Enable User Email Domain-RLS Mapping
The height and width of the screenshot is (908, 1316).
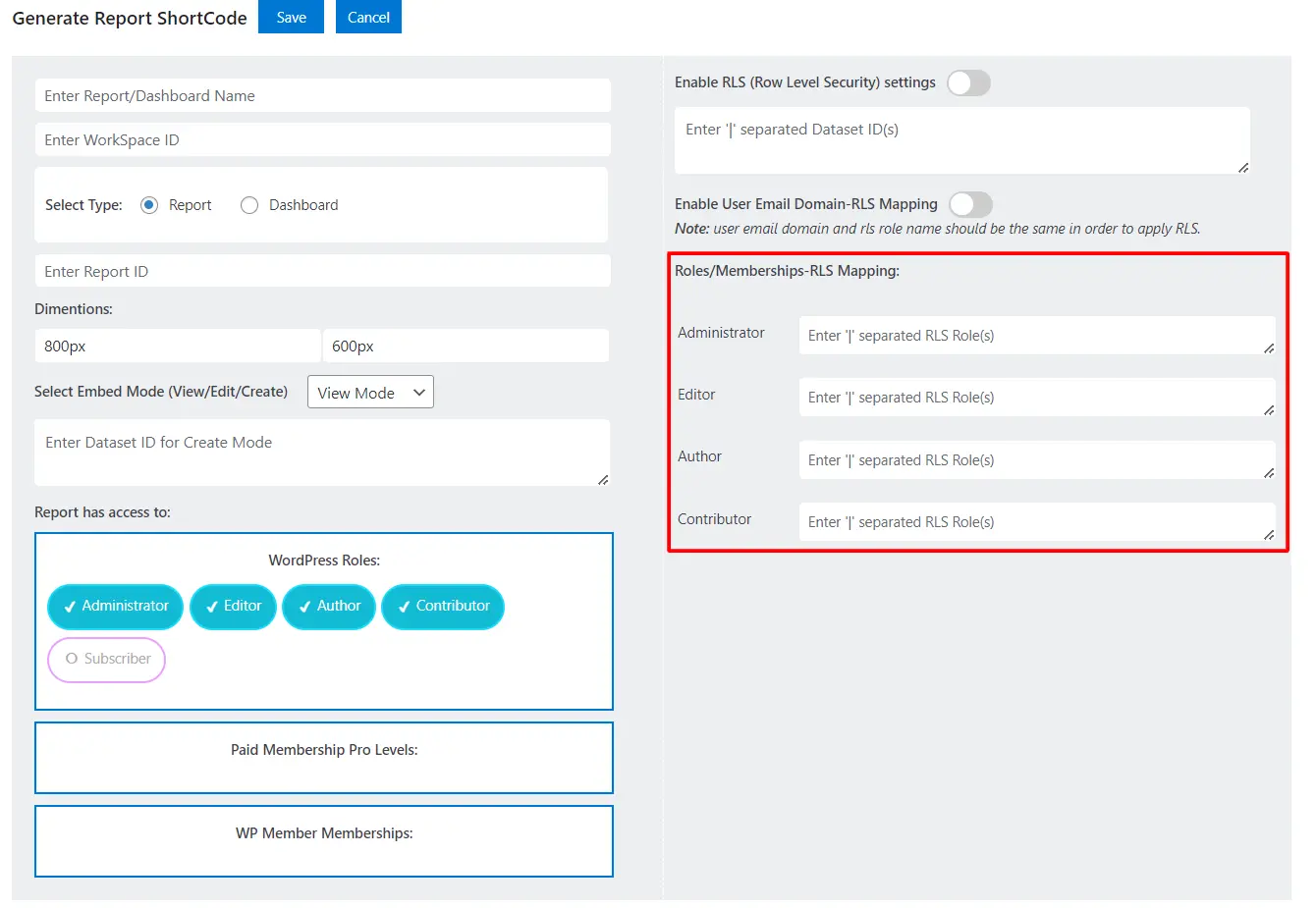[x=970, y=204]
